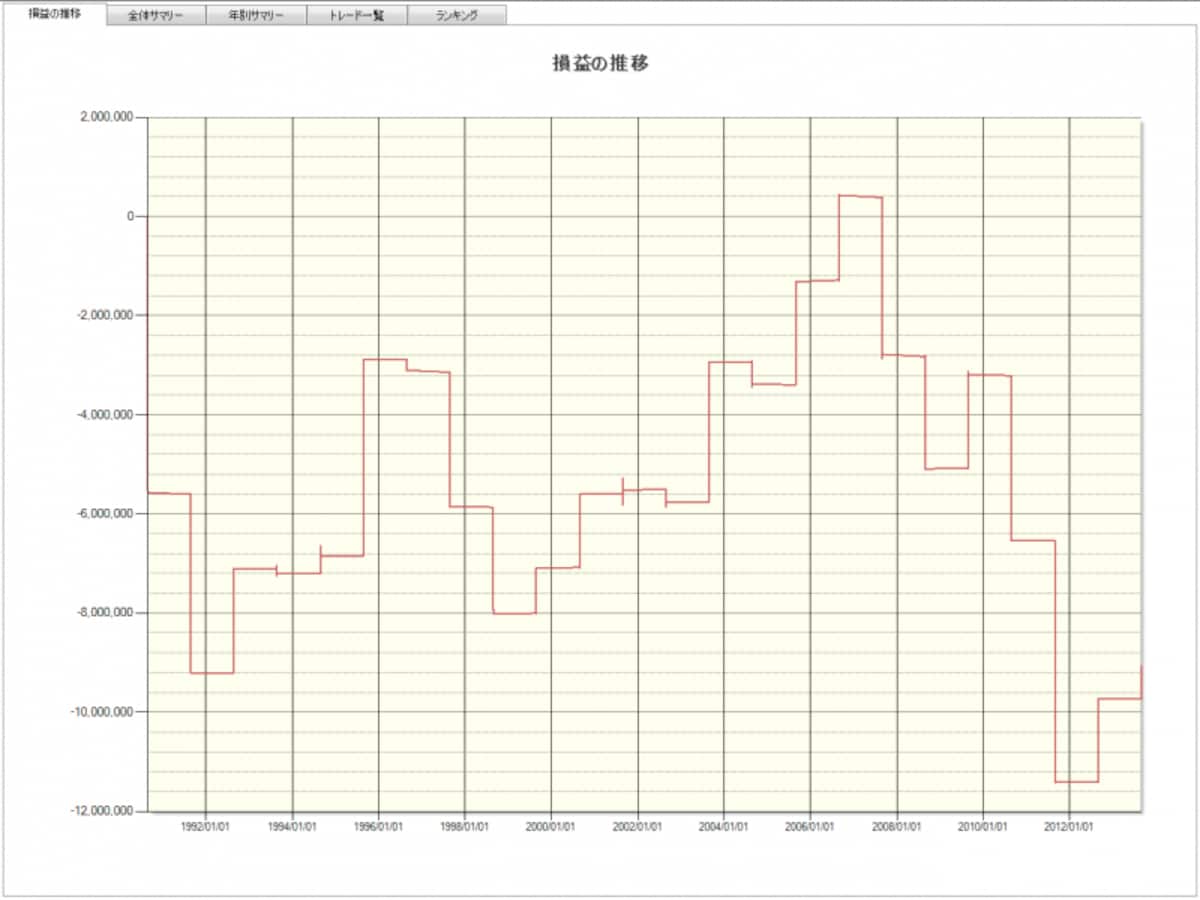Click the lowest plateau of the line near 2012
The height and width of the screenshot is (900, 1200).
[1077, 782]
